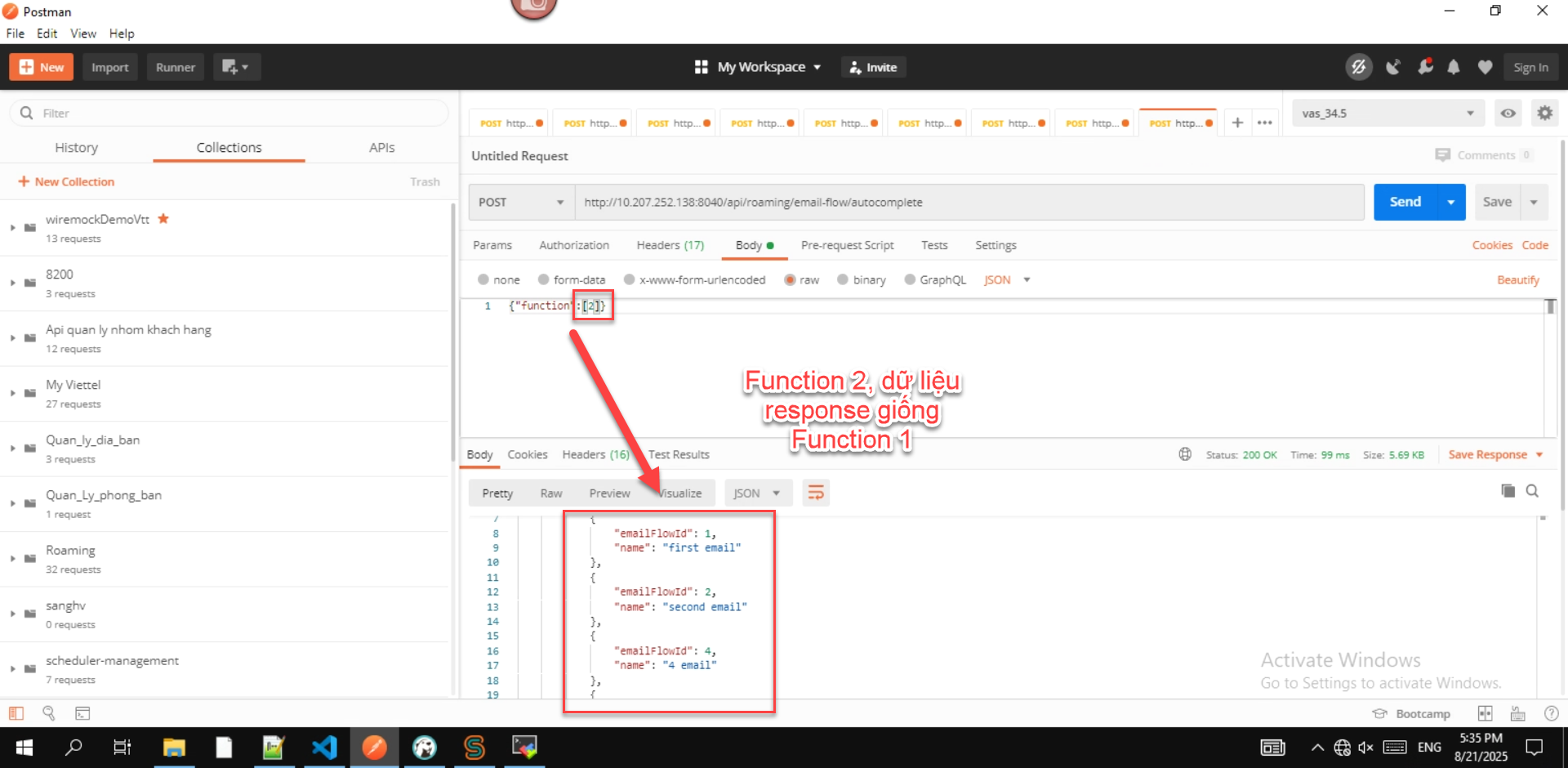Open new tab with plus icon
The image size is (1568, 768).
pyautogui.click(x=1237, y=123)
